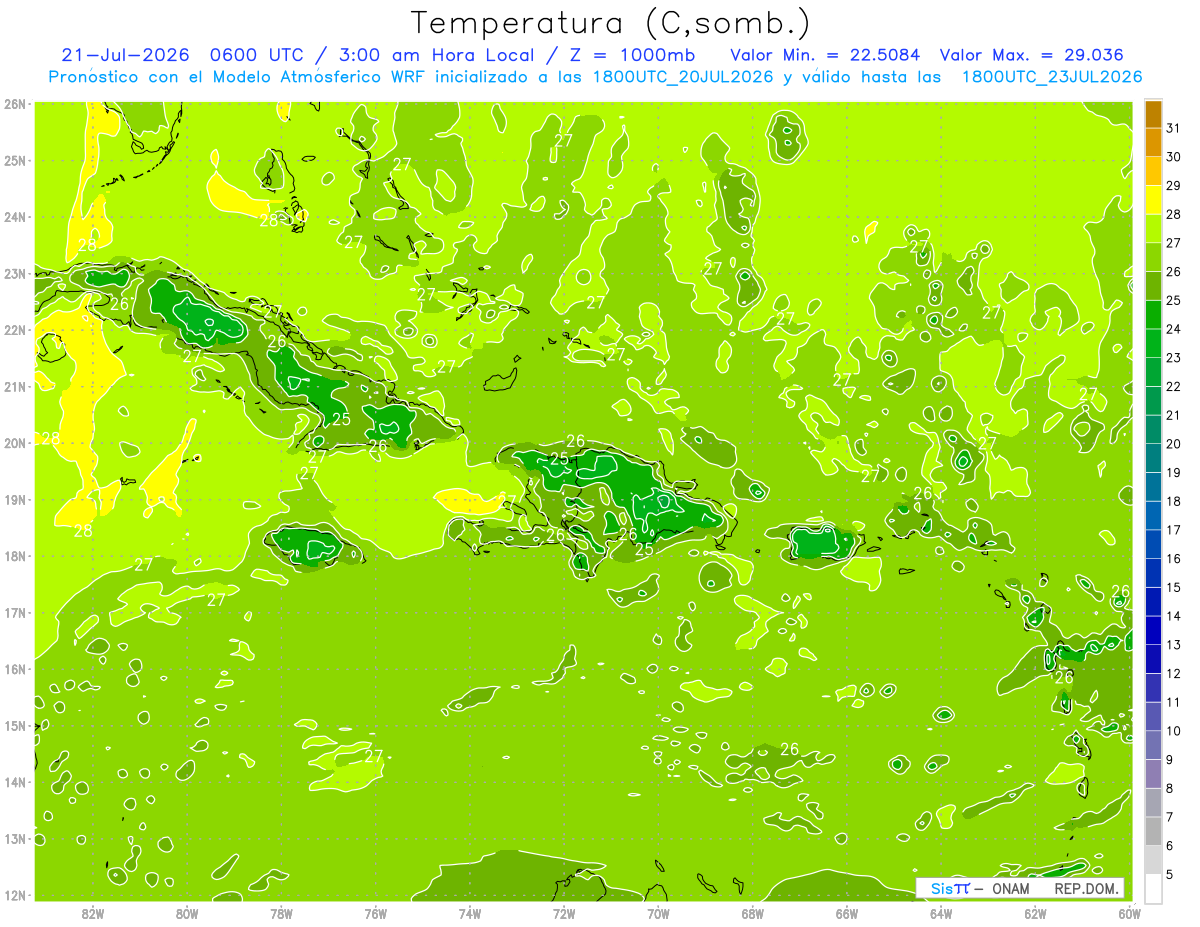The height and width of the screenshot is (927, 1200).
Task: Click the colorbar label '18'
Action: [1173, 501]
